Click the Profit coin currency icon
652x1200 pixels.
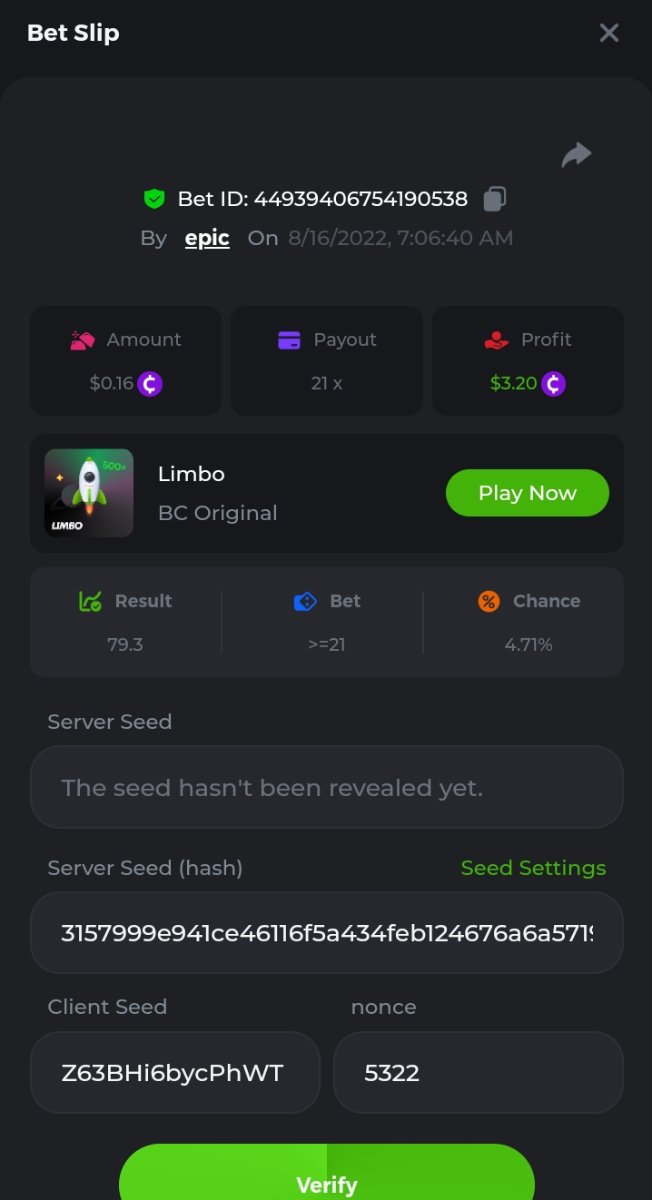tap(553, 383)
